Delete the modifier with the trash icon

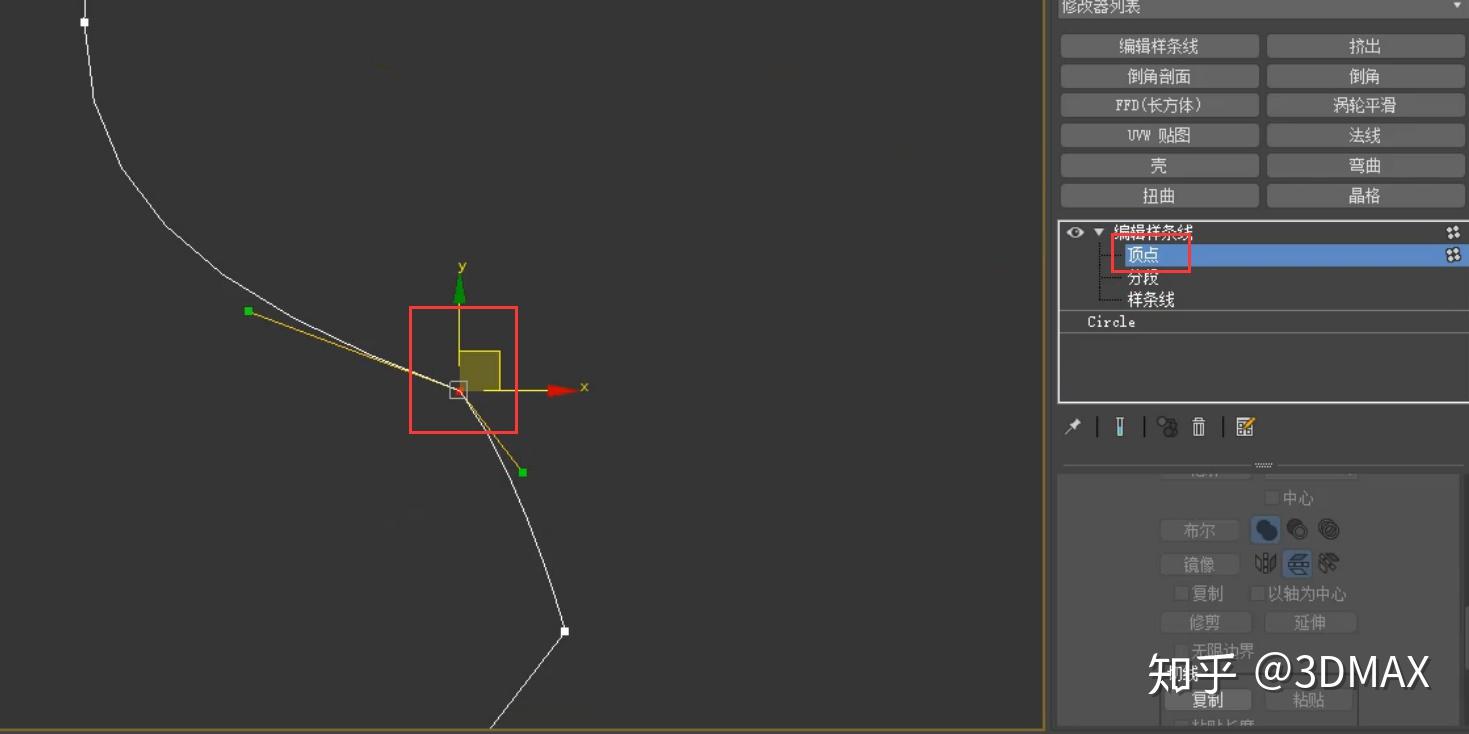click(x=1199, y=427)
